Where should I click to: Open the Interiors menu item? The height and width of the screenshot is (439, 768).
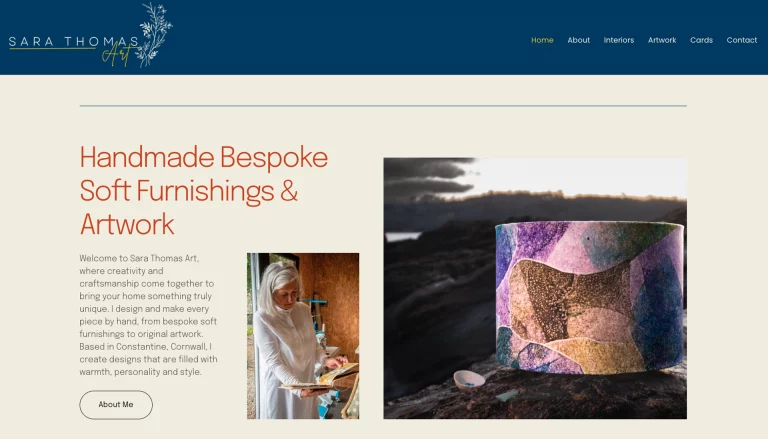(619, 40)
